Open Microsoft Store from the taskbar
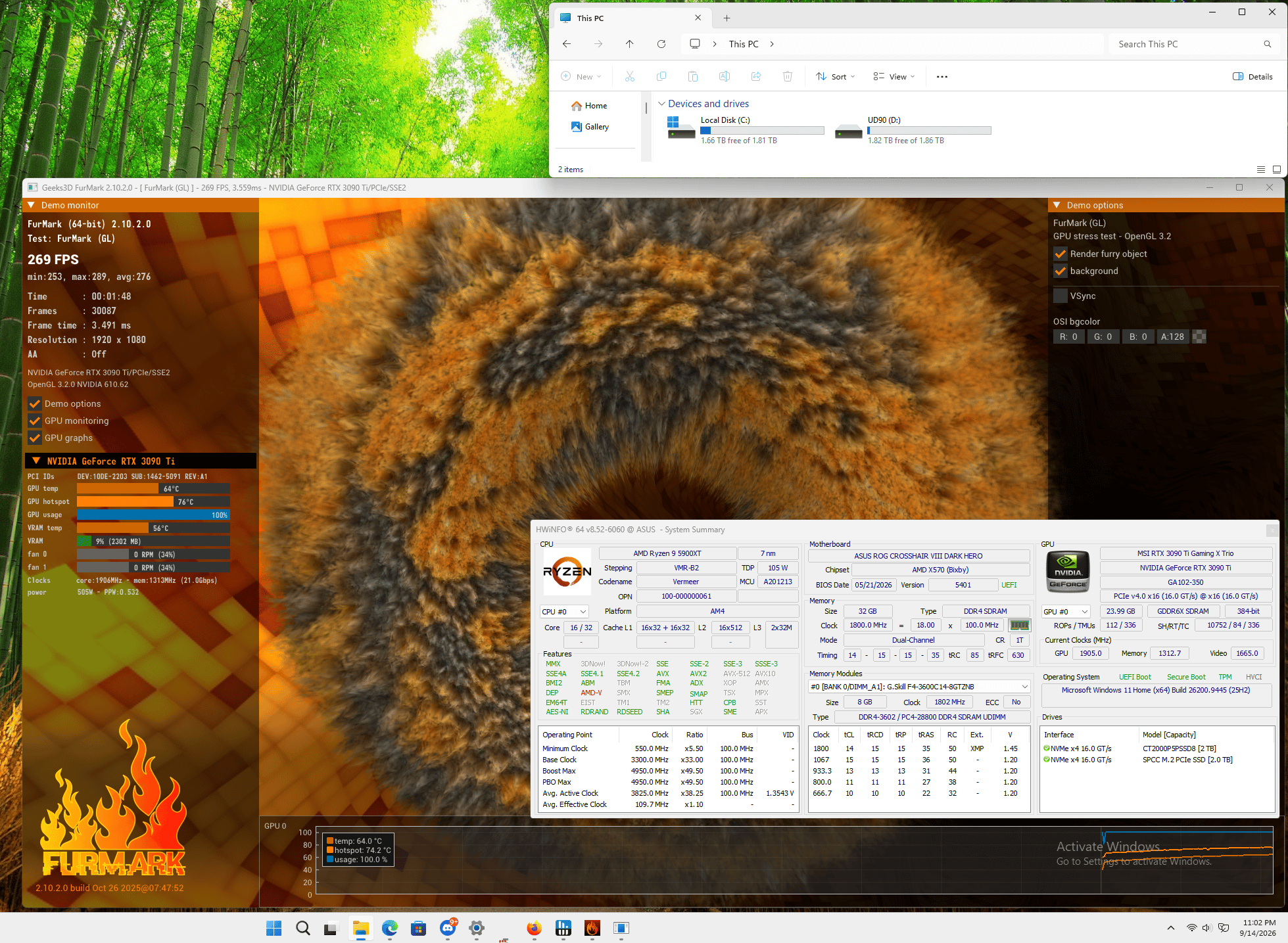Viewport: 1288px width, 943px height. 418,928
